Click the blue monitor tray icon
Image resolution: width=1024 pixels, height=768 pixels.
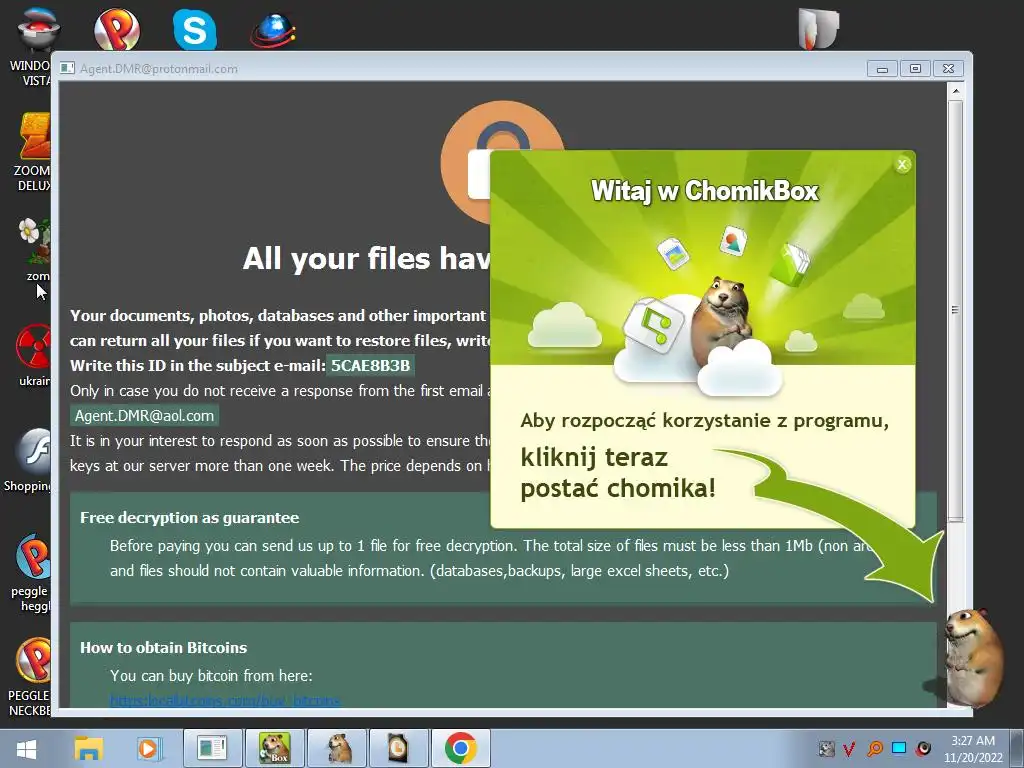(899, 748)
